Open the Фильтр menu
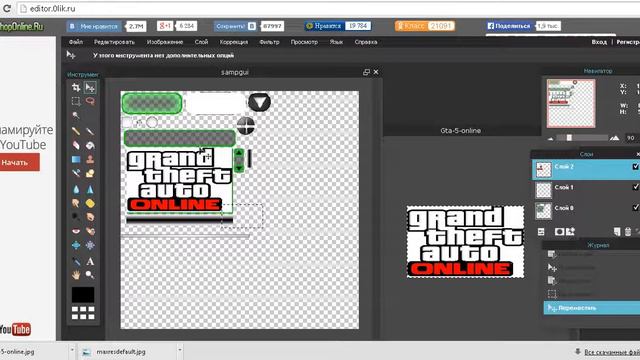 pyautogui.click(x=269, y=42)
